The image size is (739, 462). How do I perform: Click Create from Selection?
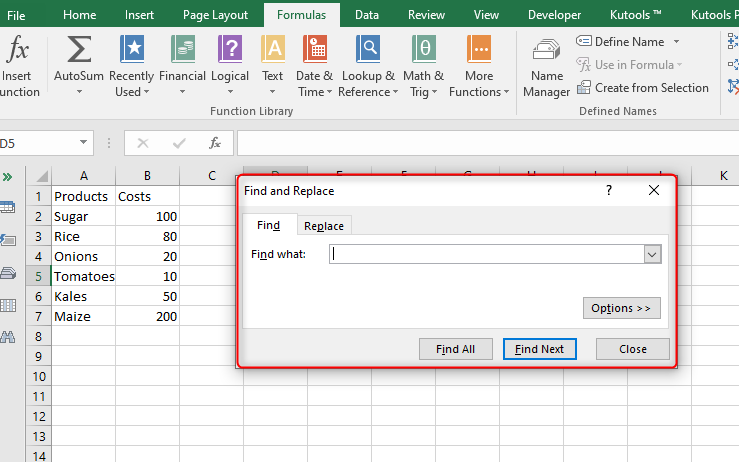pyautogui.click(x=643, y=88)
